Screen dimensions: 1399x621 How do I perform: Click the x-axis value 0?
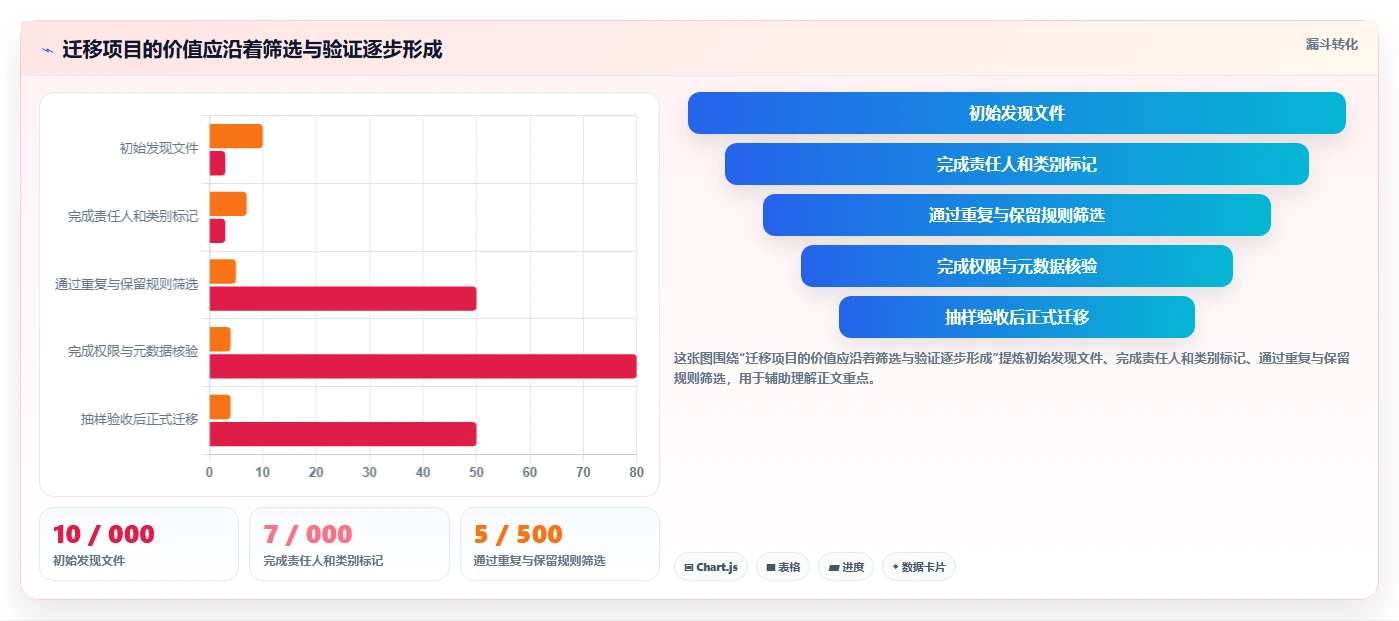tap(209, 472)
